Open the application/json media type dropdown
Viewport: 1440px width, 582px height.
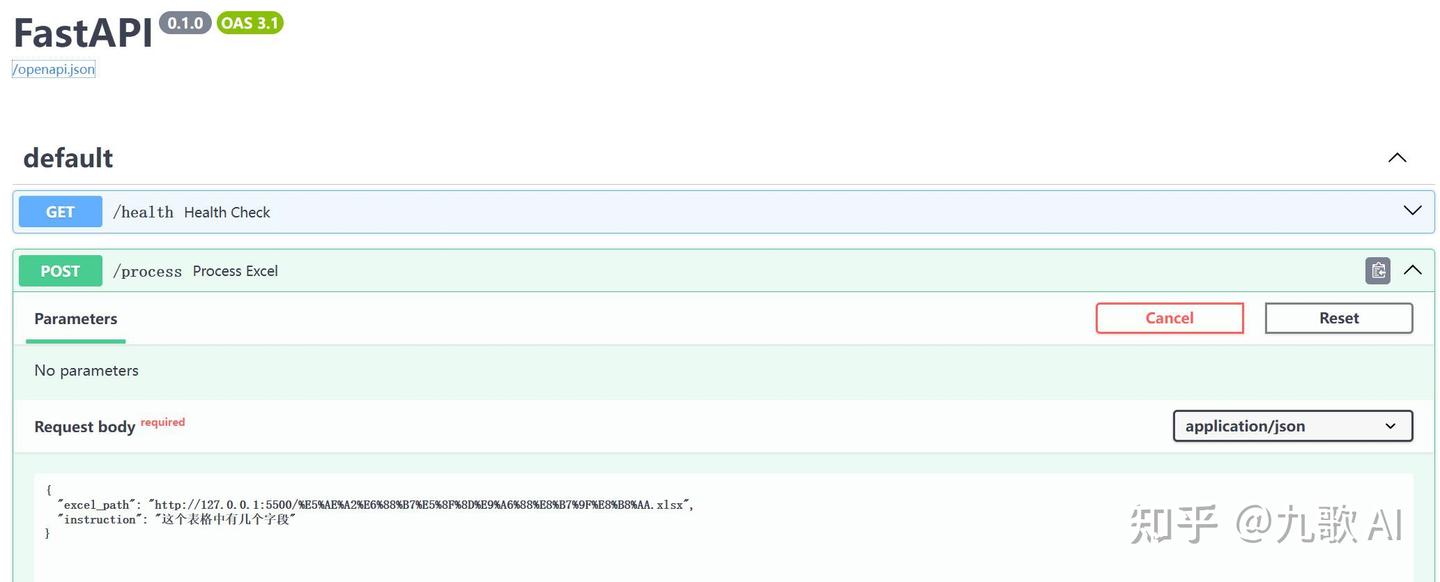[x=1292, y=425]
